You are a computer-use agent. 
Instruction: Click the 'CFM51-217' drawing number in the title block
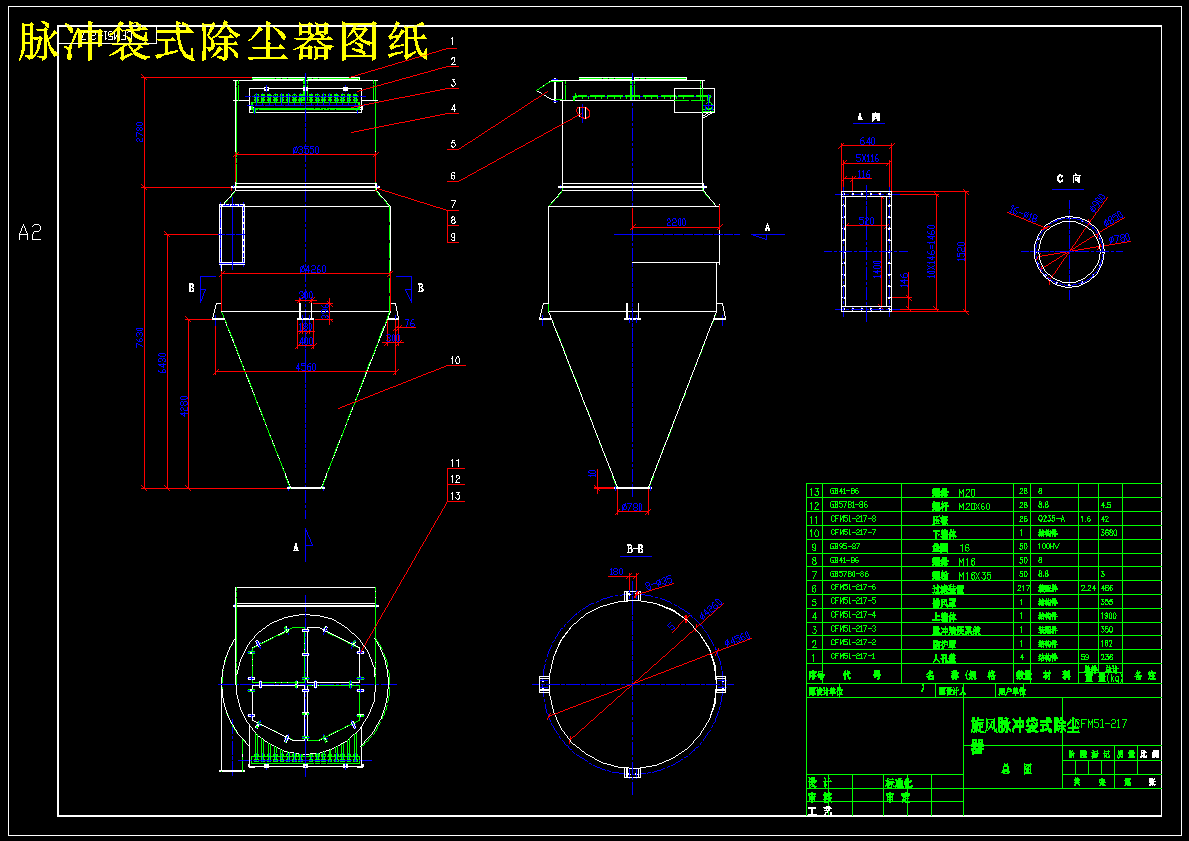[x=1103, y=724]
